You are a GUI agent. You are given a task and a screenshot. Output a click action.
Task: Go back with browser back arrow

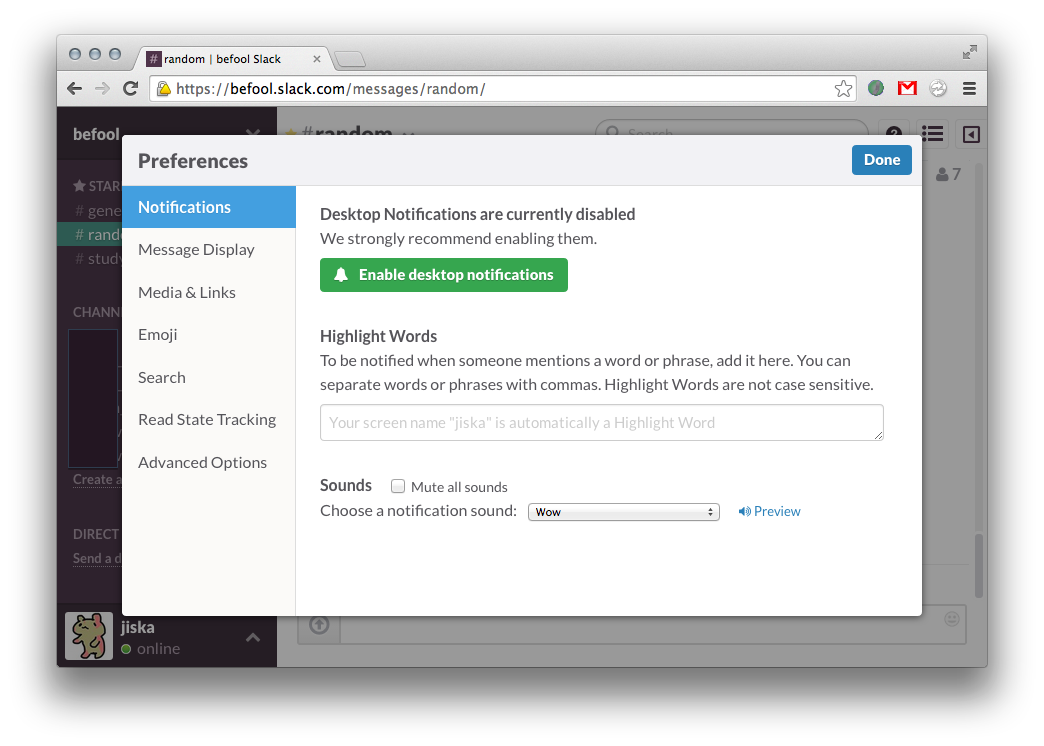75,88
